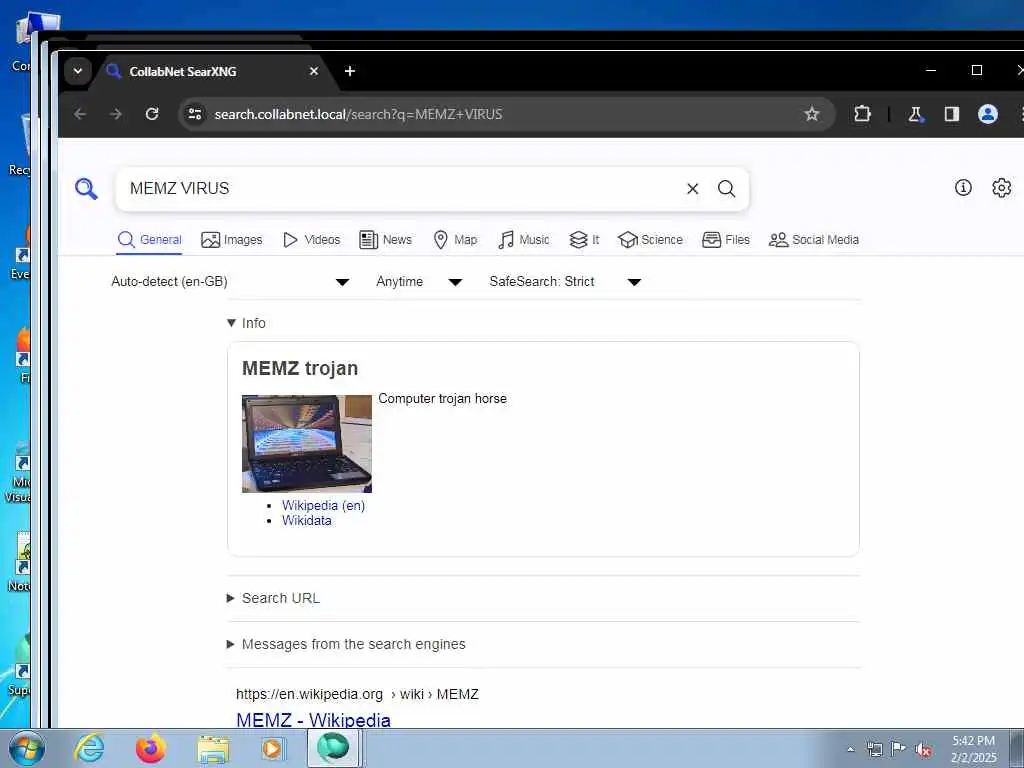Expand the Search URL section
Screen dimensions: 1024x768
[x=273, y=598]
